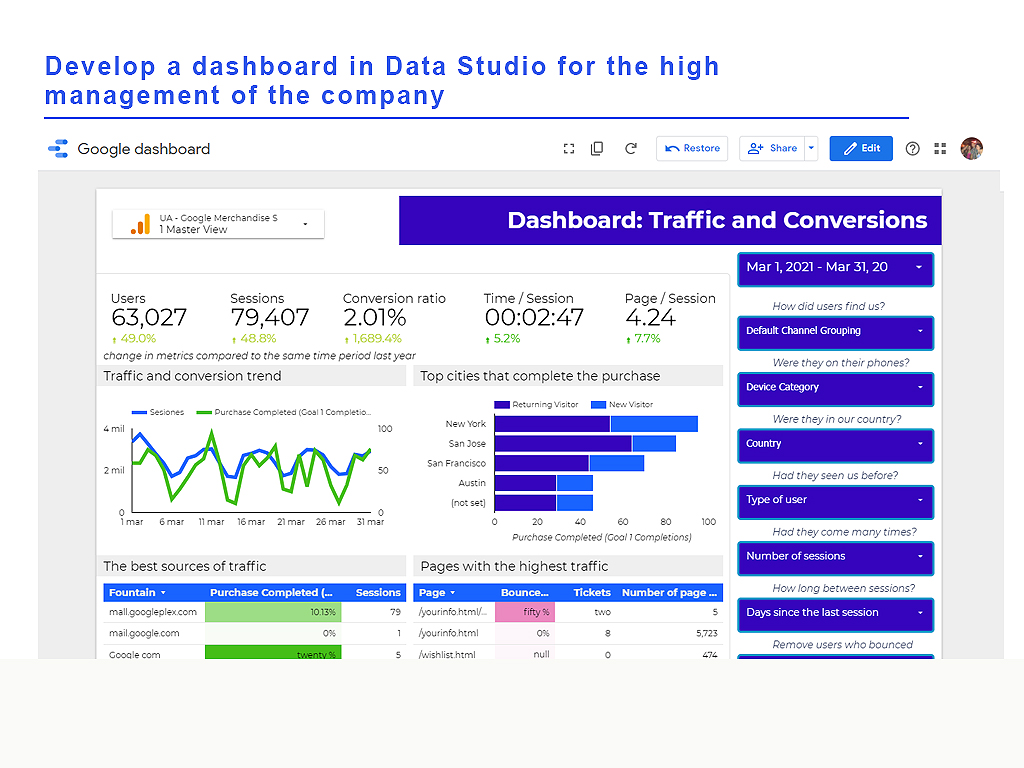Refresh the dashboard data
Viewport: 1024px width, 768px height.
[631, 149]
